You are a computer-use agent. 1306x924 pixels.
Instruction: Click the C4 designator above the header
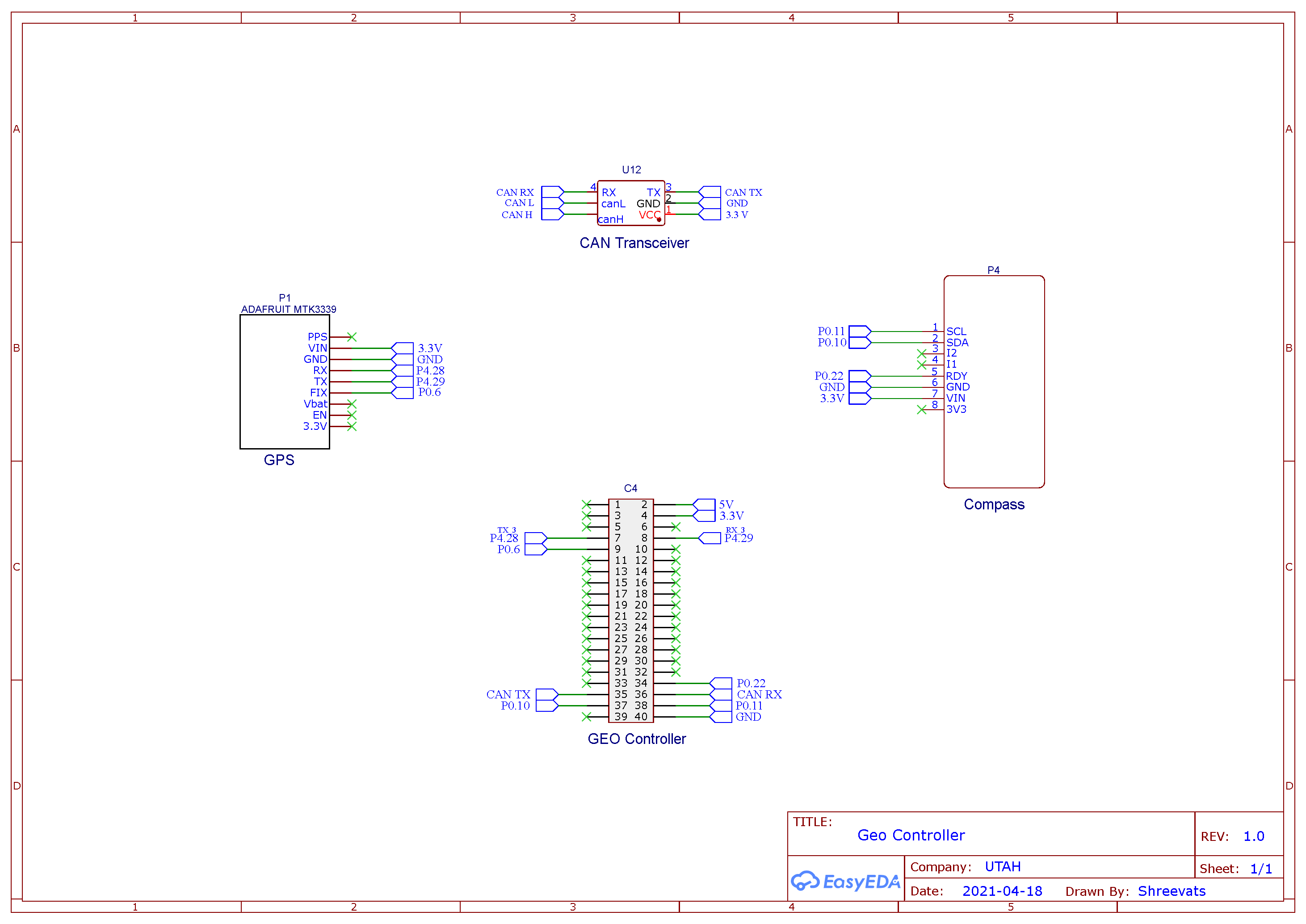[630, 488]
